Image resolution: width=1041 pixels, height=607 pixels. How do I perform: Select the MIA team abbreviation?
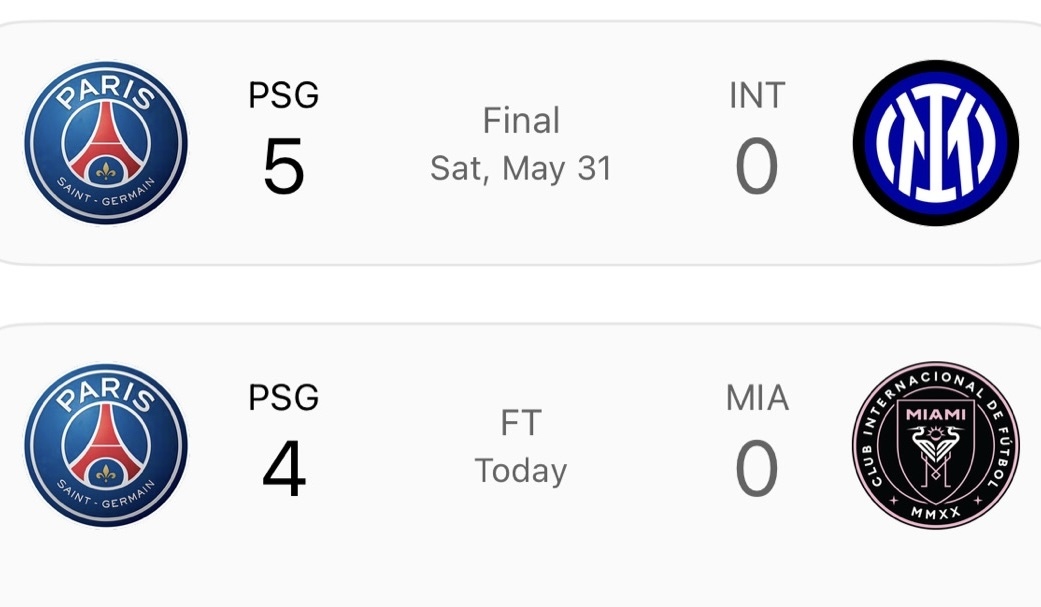point(757,398)
